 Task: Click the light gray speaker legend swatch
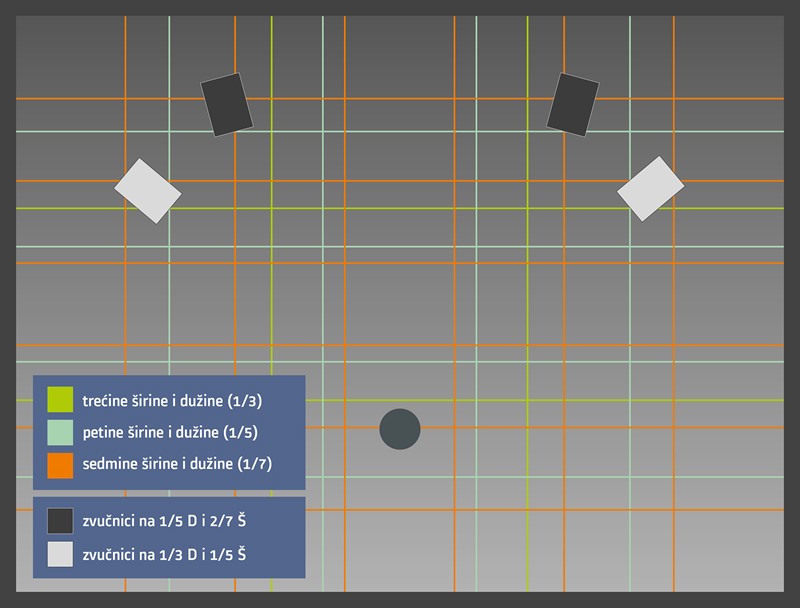pyautogui.click(x=60, y=554)
